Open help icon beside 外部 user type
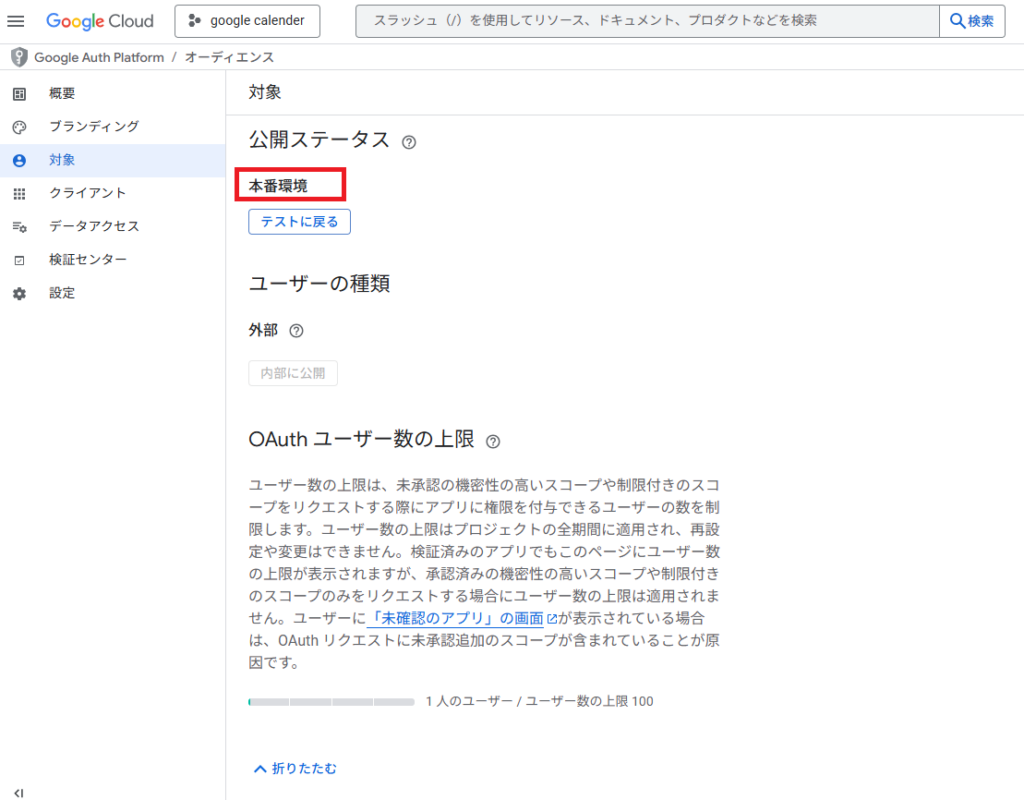Screen dimensions: 1024x800 [x=296, y=331]
